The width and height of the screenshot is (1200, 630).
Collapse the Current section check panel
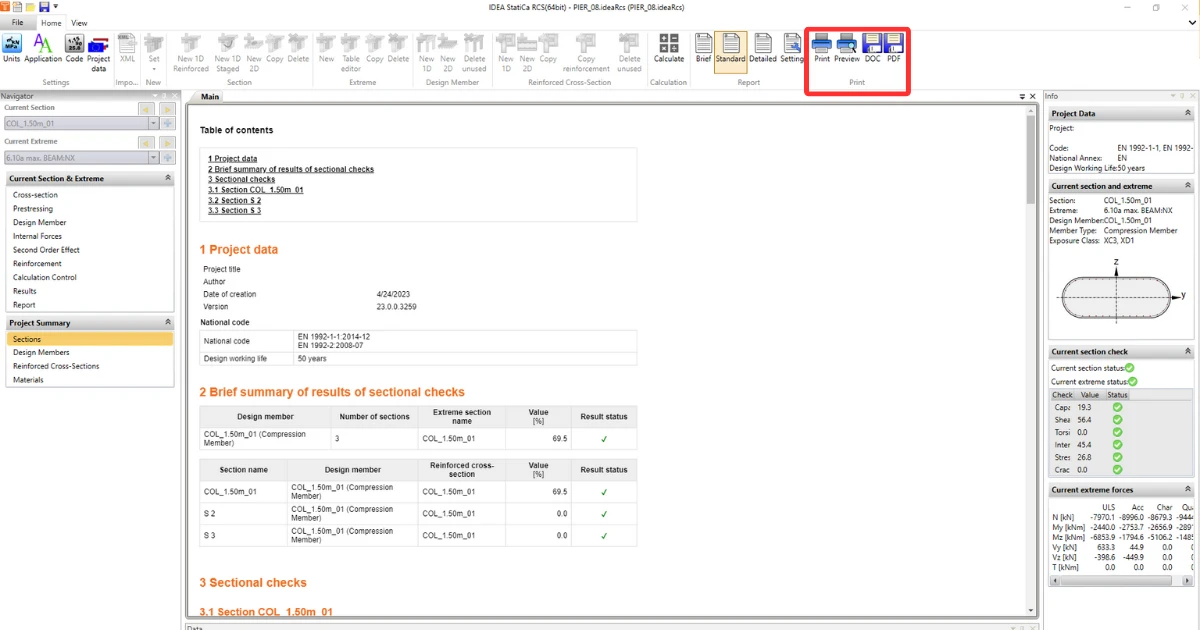click(x=1187, y=352)
